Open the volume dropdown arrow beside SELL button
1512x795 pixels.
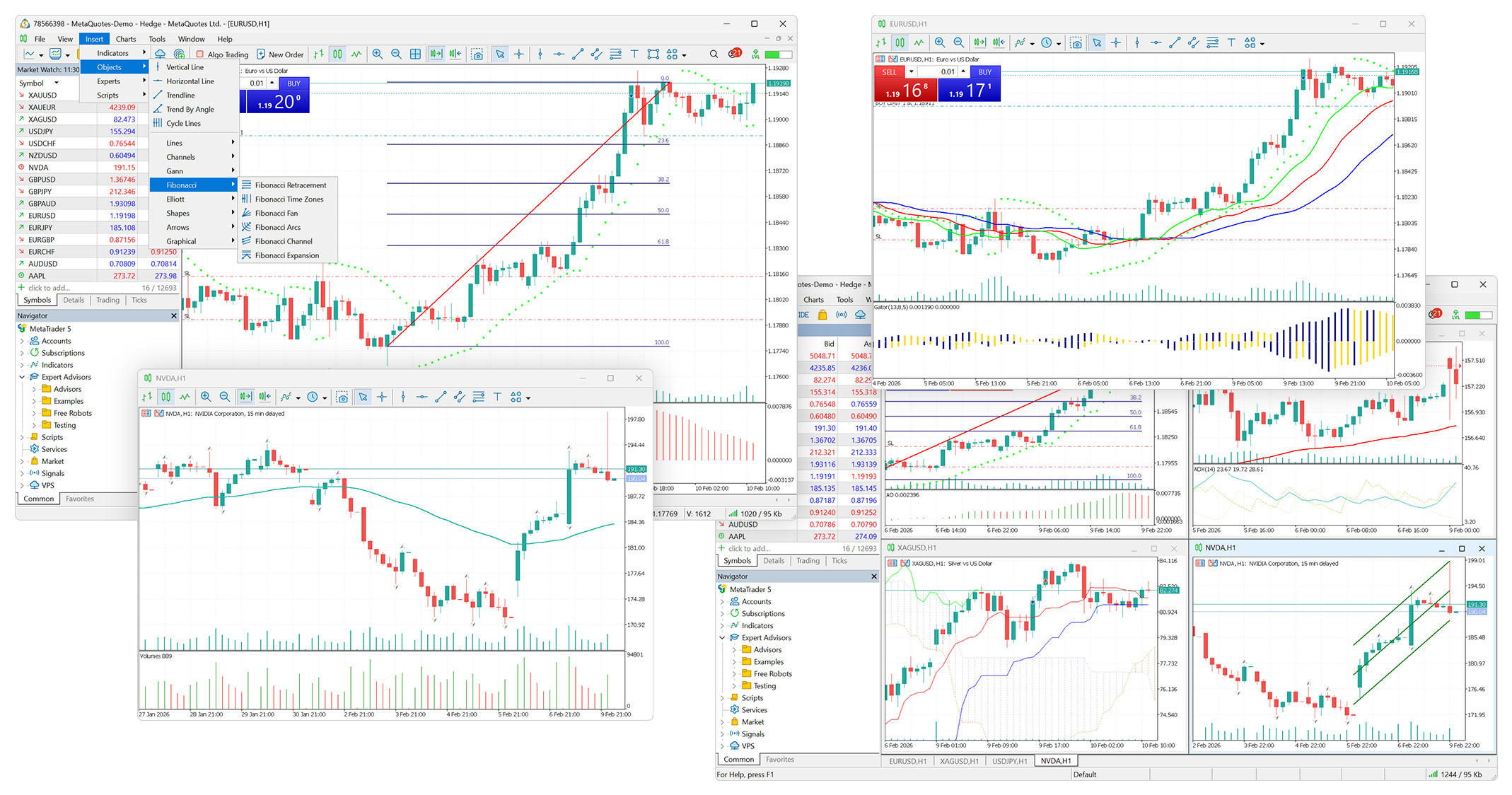pyautogui.click(x=911, y=72)
